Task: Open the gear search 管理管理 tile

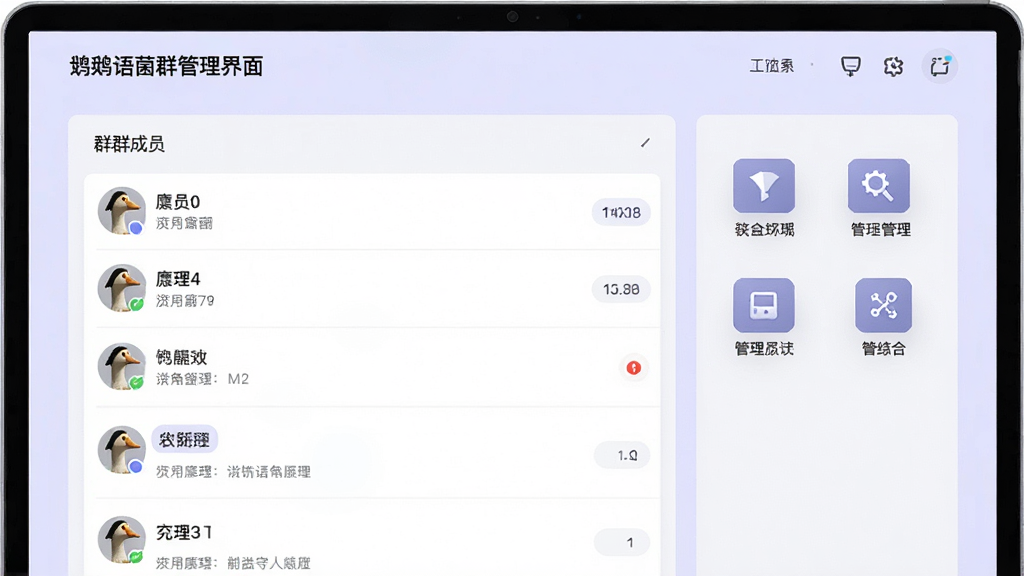Action: tap(879, 185)
